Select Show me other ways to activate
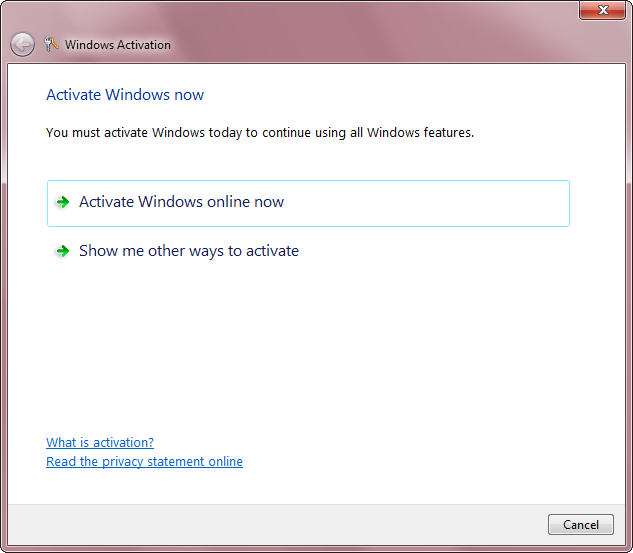The height and width of the screenshot is (553, 633). 308,251
